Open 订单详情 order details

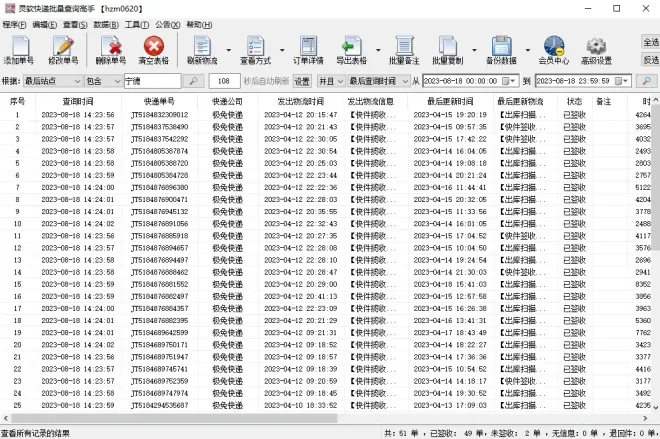[308, 49]
